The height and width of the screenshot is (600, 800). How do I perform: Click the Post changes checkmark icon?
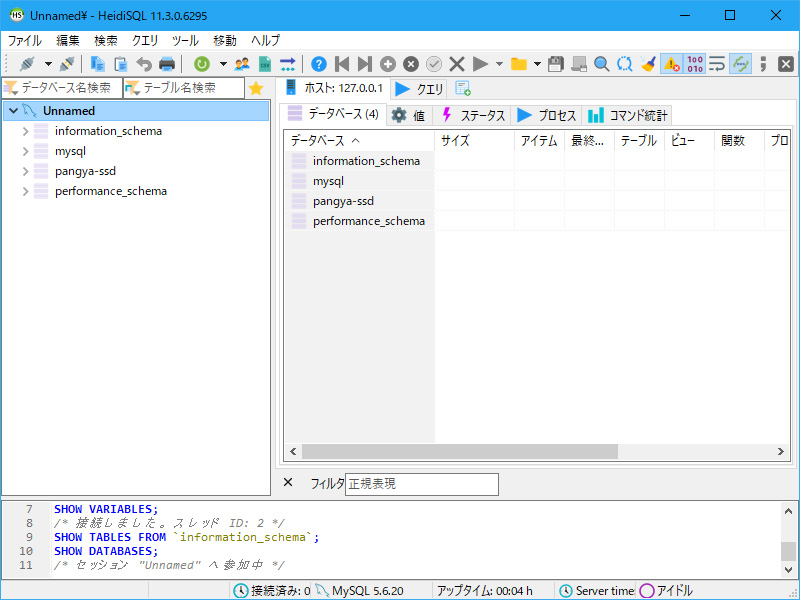[x=434, y=64]
